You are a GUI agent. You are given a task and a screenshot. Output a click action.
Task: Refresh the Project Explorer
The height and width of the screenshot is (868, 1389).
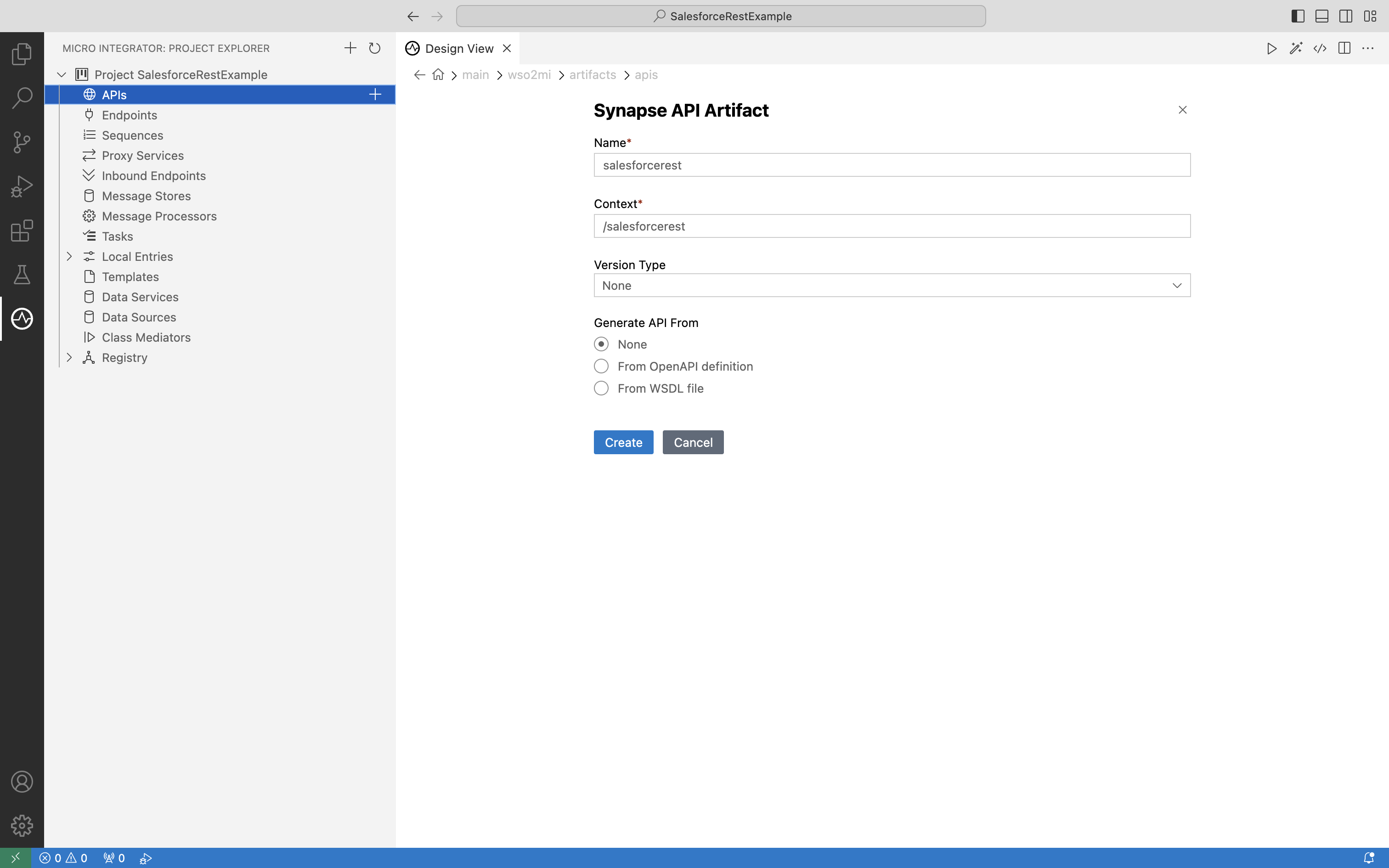375,48
